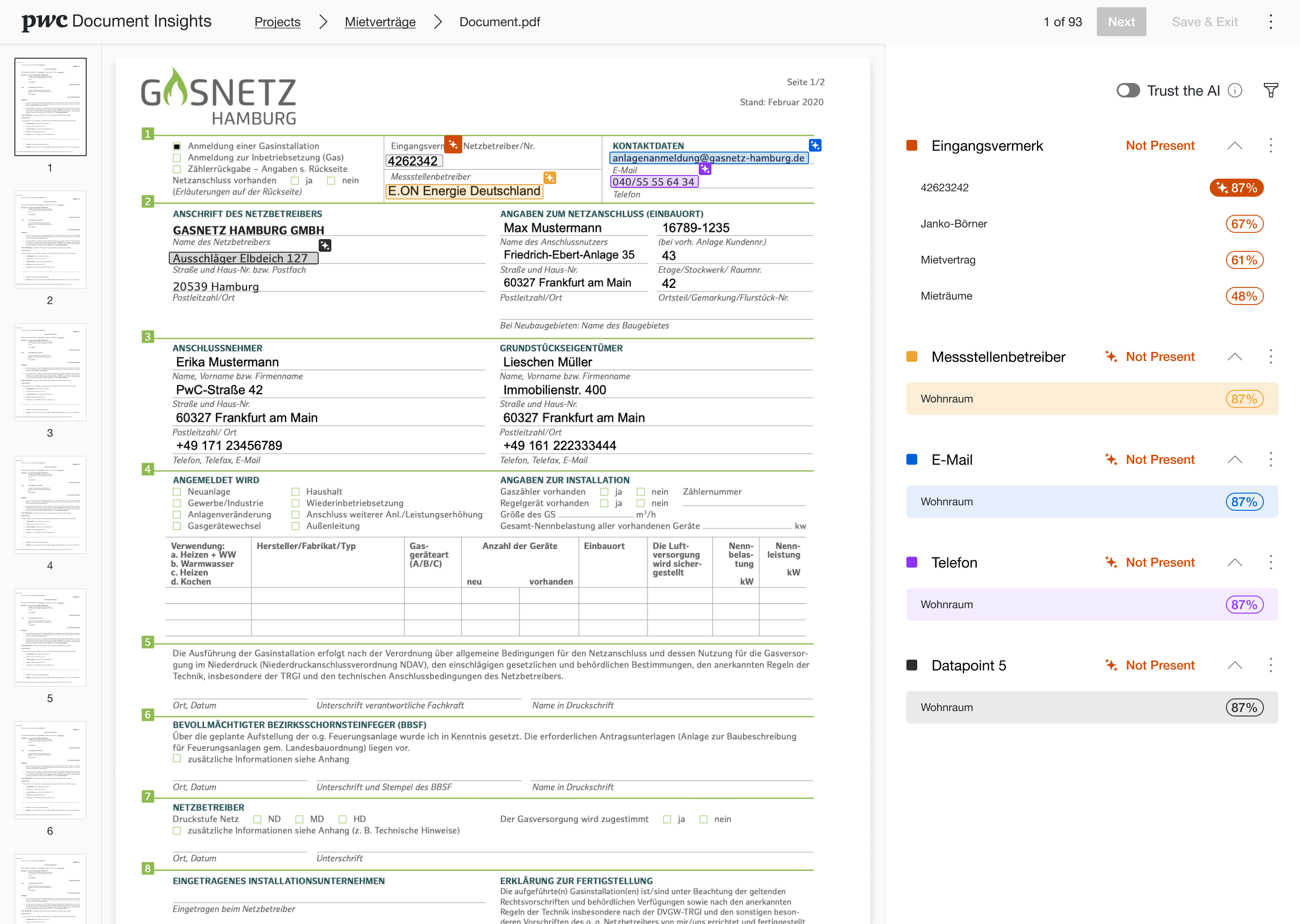Check the Gewerbe/Industrie checkbox
1300x924 pixels.
[176, 503]
